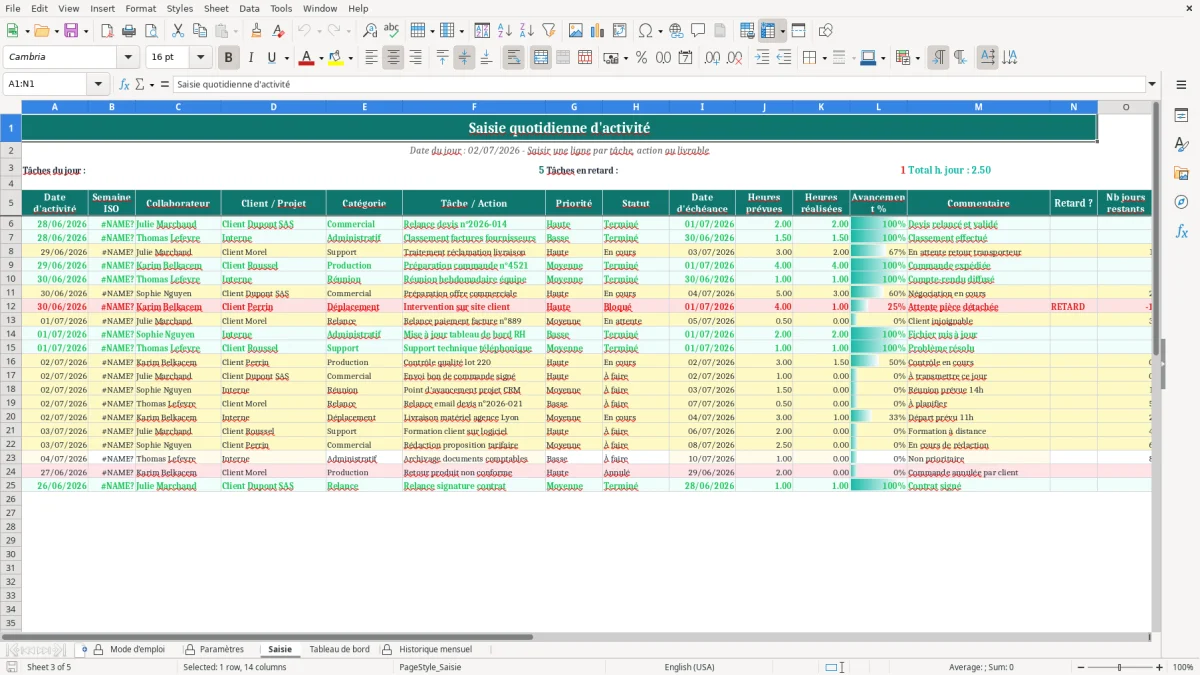Screen dimensions: 1200x675
Task: Open the Styles menu
Action: pyautogui.click(x=180, y=8)
